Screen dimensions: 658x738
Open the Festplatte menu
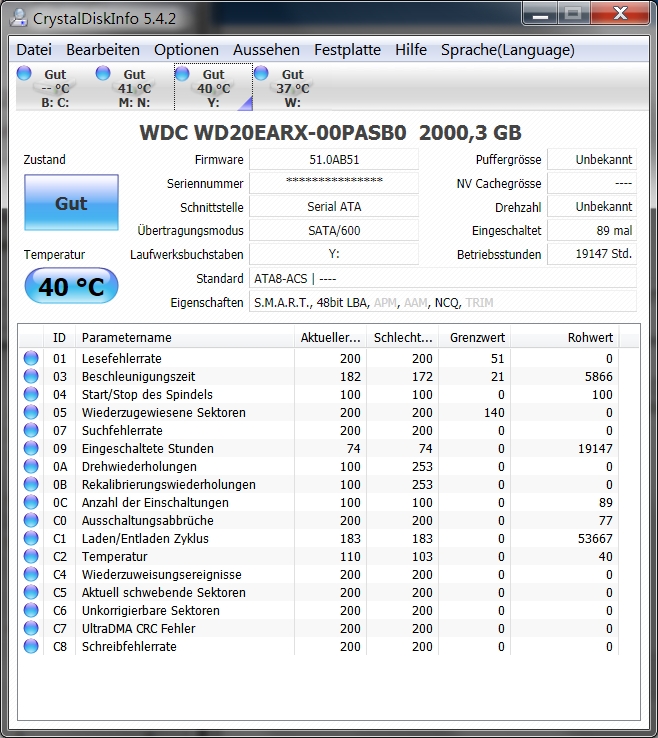click(x=347, y=50)
